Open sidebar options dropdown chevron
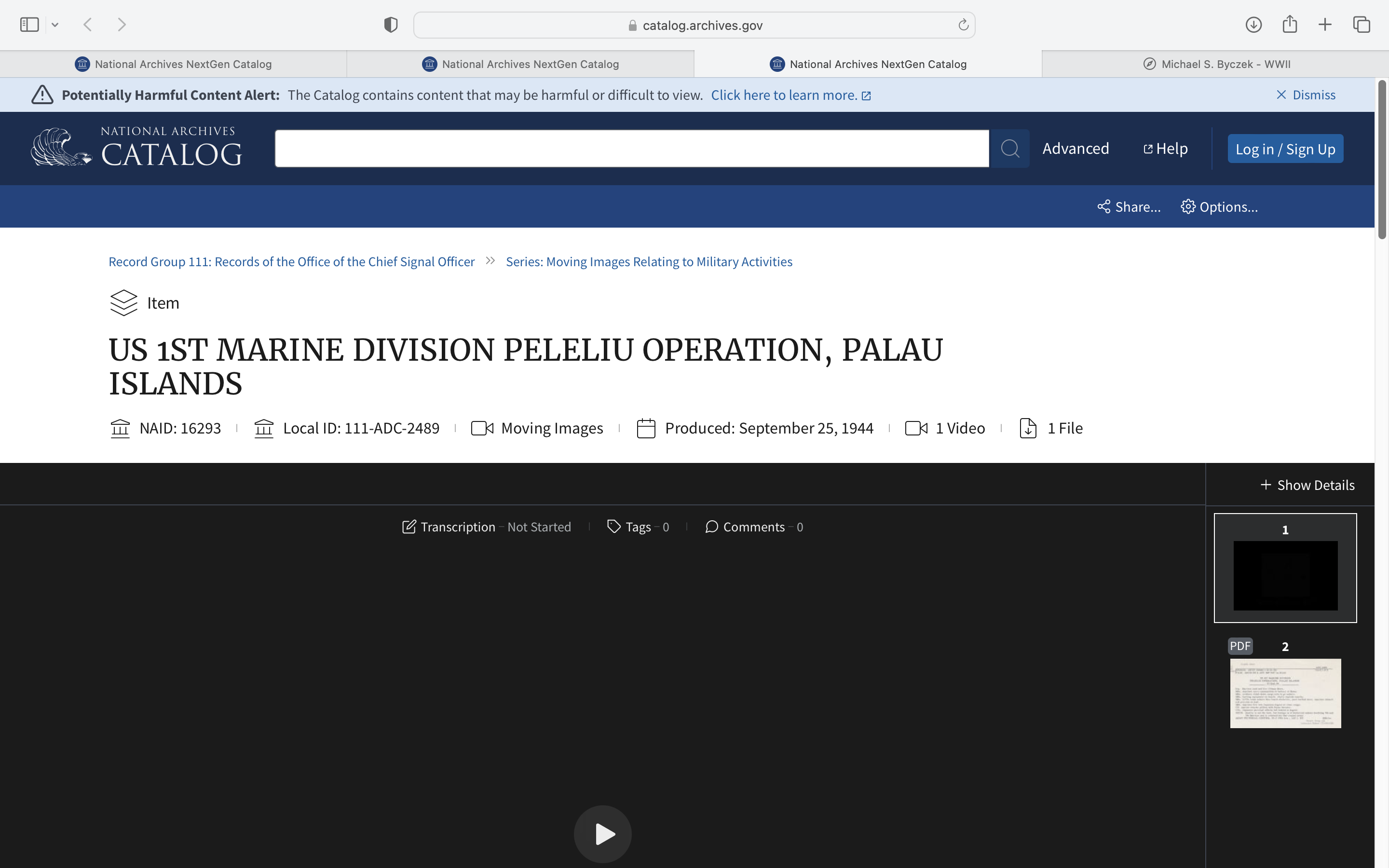Viewport: 1389px width, 868px height. tap(55, 25)
